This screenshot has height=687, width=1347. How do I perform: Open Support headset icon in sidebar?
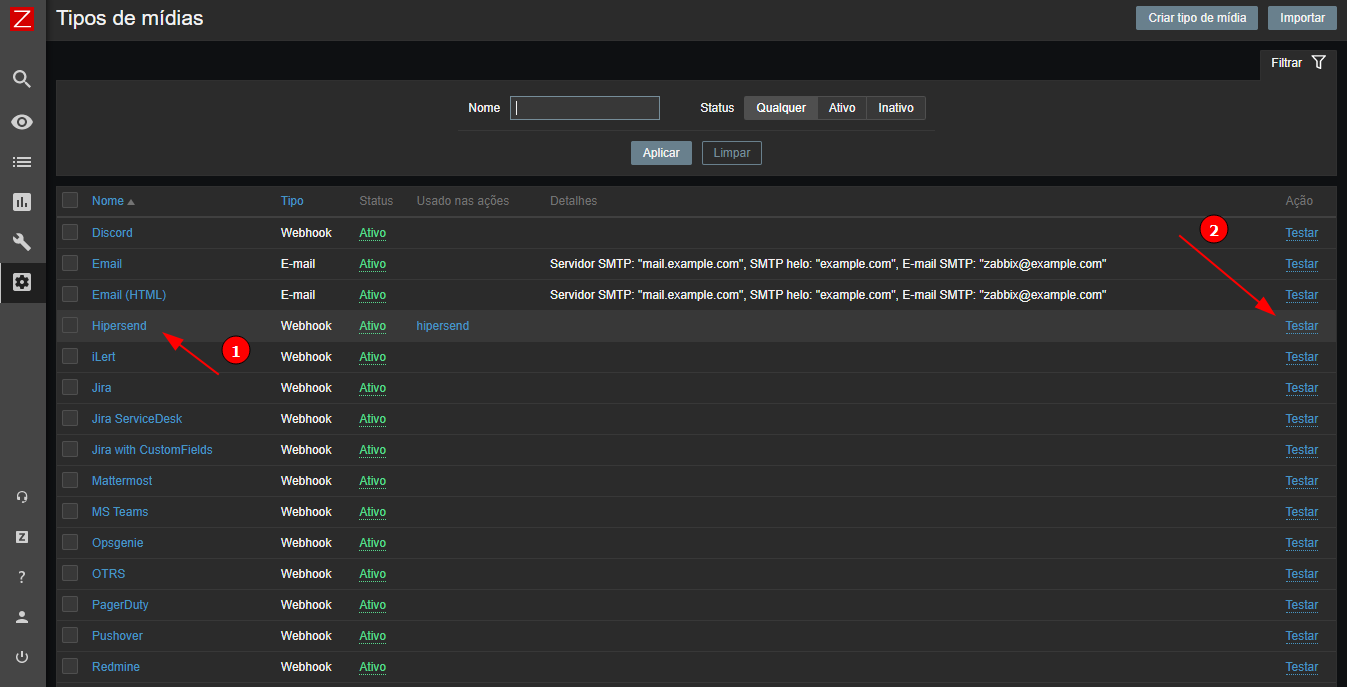pyautogui.click(x=22, y=497)
